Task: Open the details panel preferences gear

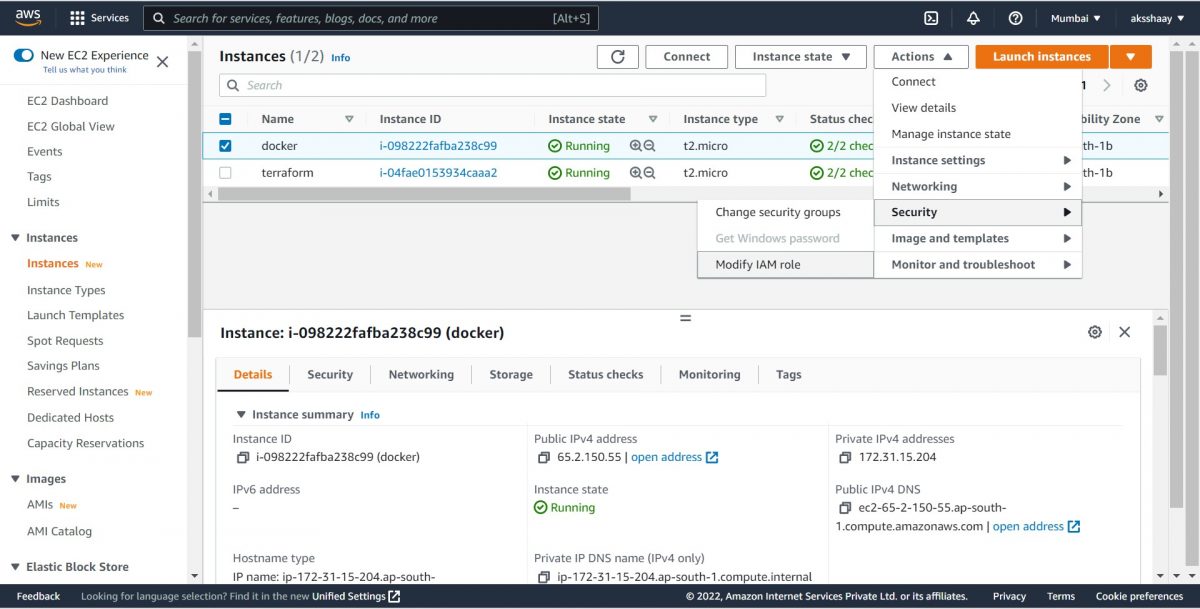Action: coord(1094,331)
